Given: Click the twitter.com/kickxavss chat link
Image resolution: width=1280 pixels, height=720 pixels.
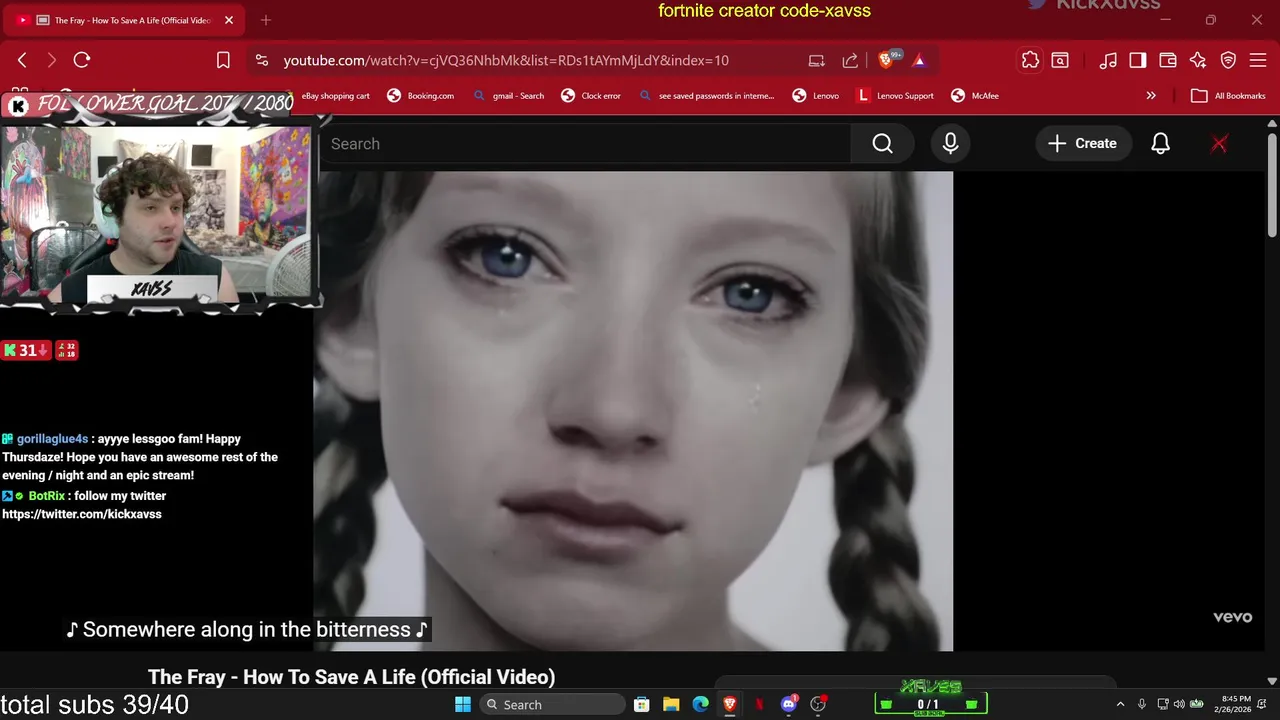Looking at the screenshot, I should pos(81,514).
